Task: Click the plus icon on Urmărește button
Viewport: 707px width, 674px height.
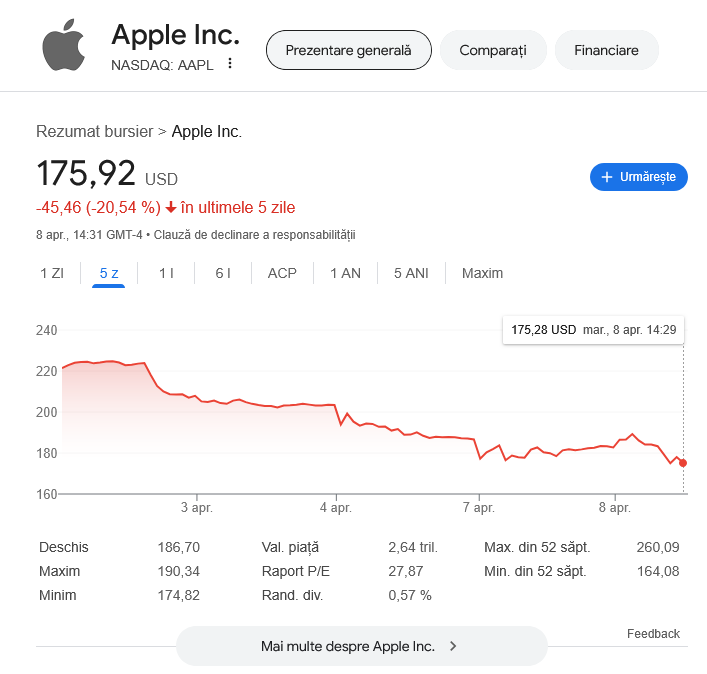Action: [606, 177]
